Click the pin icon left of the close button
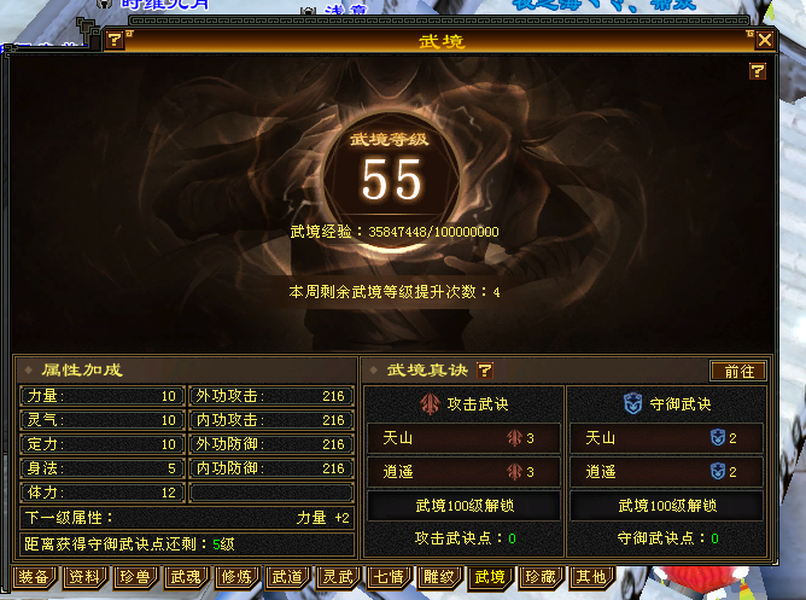Image resolution: width=806 pixels, height=600 pixels. tap(749, 35)
